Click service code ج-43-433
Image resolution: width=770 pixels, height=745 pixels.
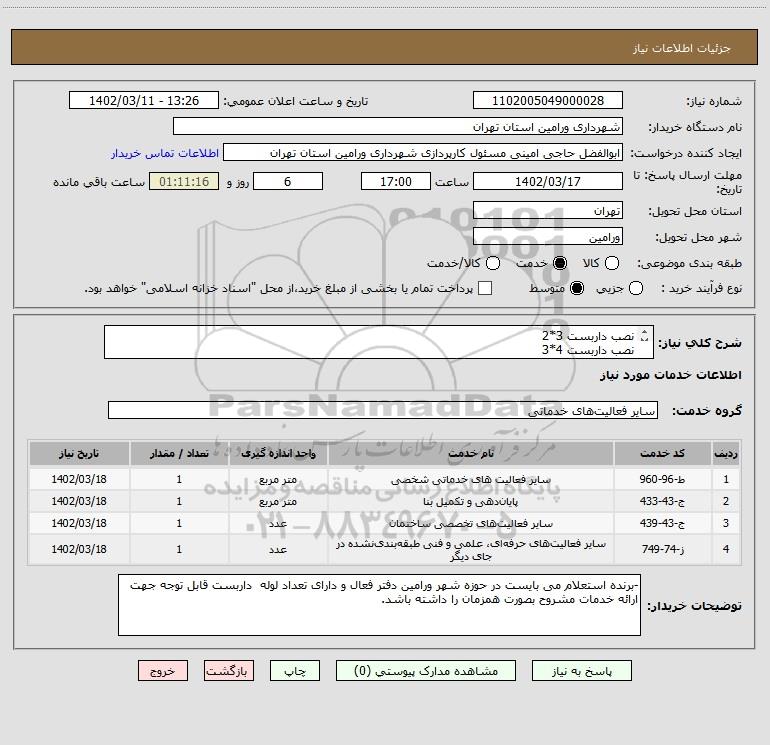pyautogui.click(x=662, y=501)
